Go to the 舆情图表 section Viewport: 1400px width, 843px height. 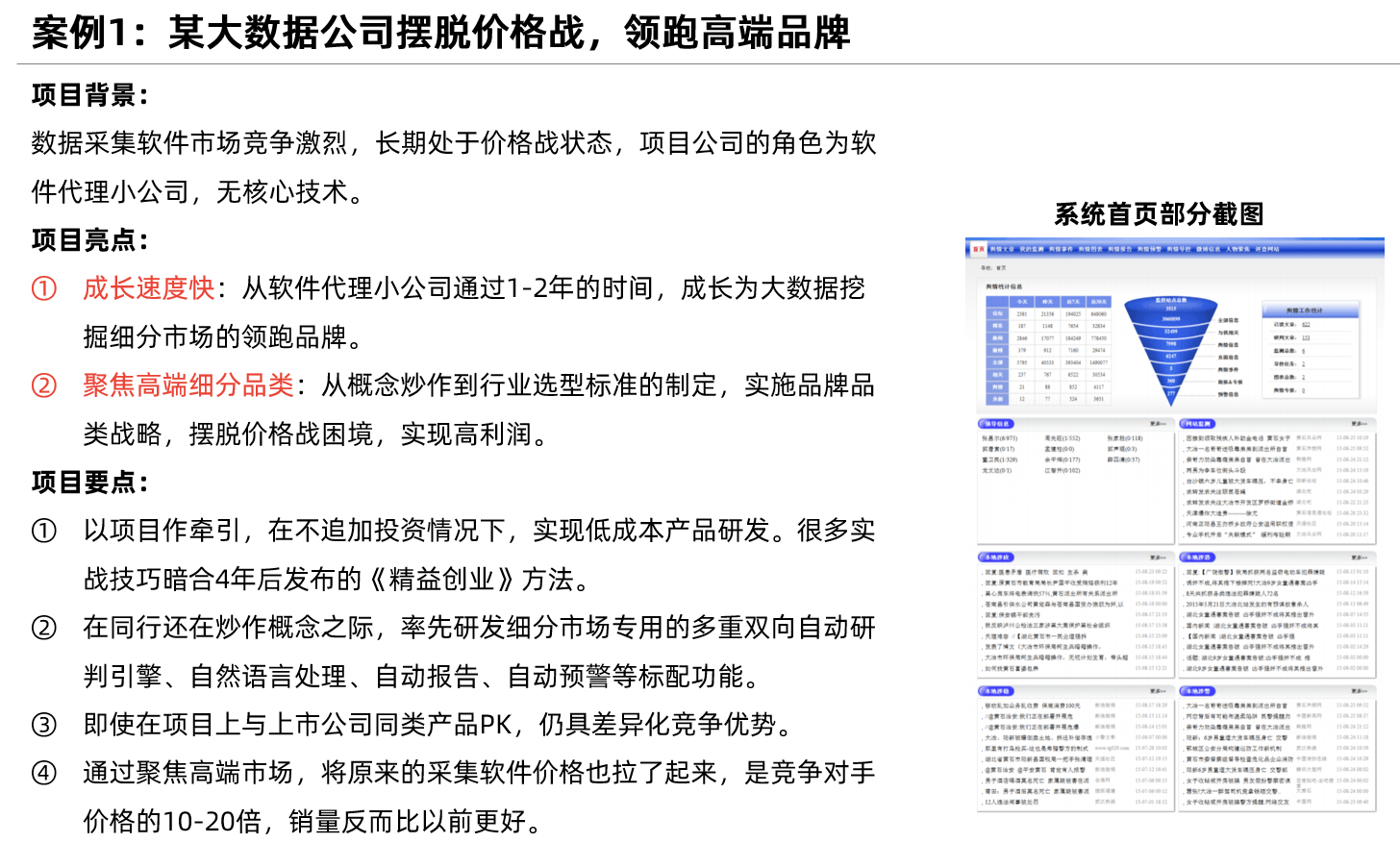(x=1090, y=249)
